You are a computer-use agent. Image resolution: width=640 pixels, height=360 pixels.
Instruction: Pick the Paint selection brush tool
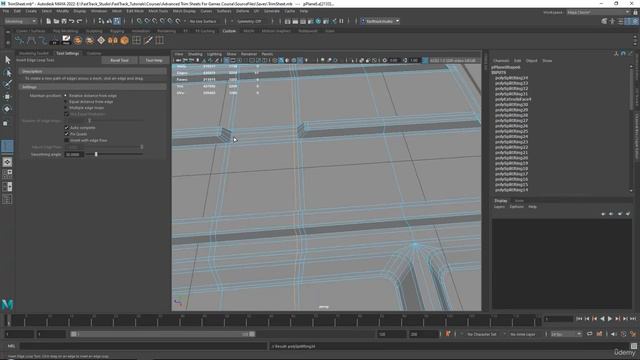click(x=7, y=84)
